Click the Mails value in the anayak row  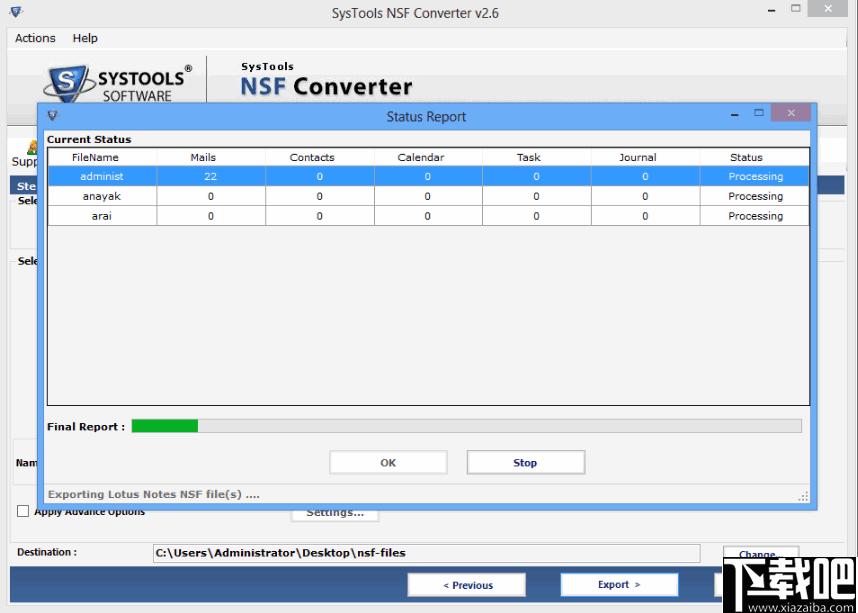point(211,196)
